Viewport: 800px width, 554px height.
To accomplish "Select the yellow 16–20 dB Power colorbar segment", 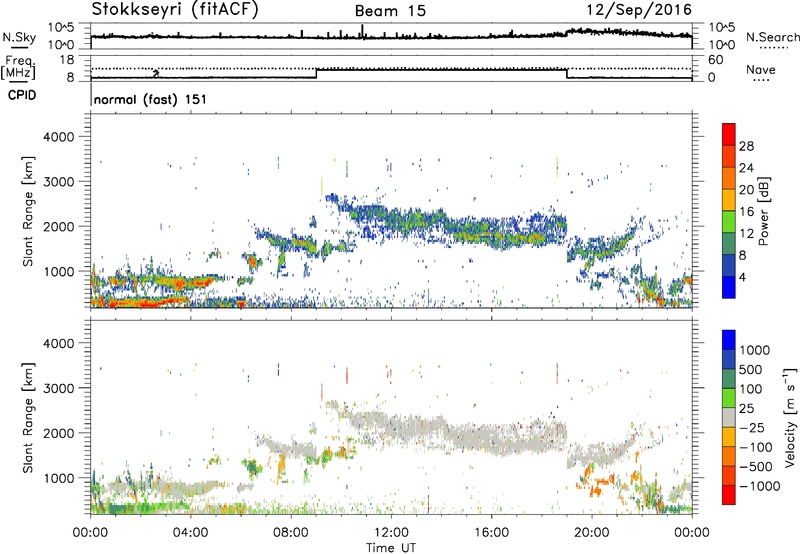I will pos(729,200).
